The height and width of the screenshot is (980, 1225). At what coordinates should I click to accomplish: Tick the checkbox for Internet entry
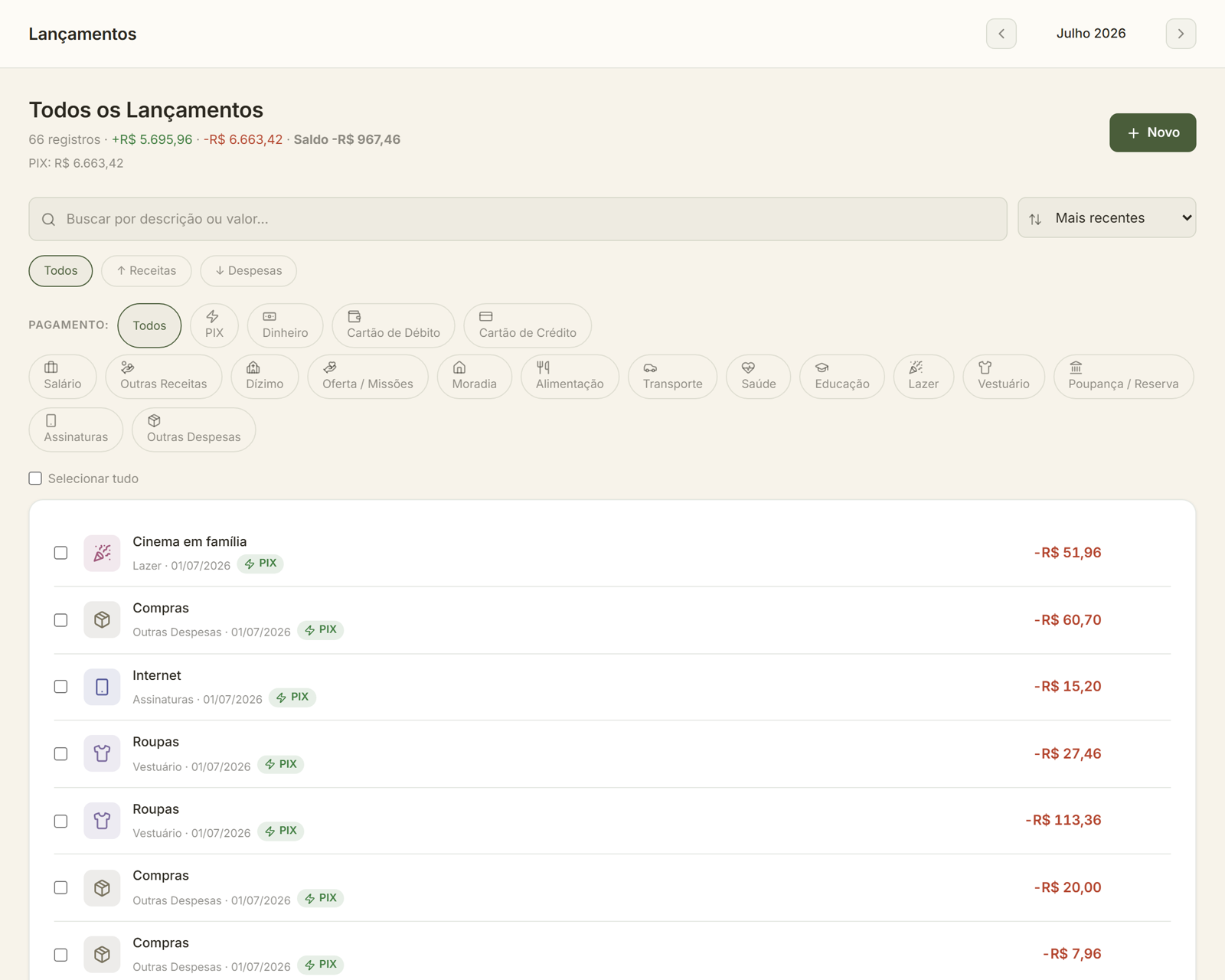[x=60, y=687]
